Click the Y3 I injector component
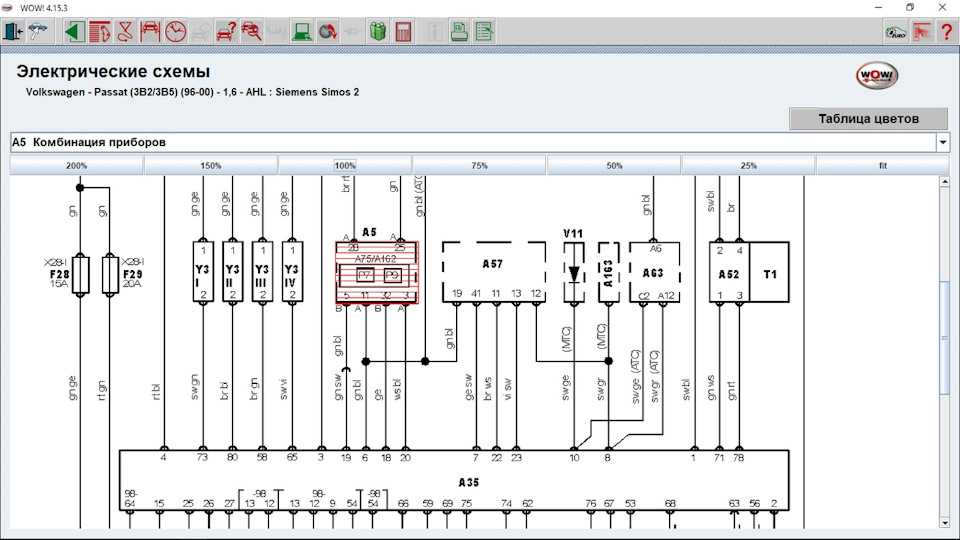The height and width of the screenshot is (540, 960). tap(203, 272)
